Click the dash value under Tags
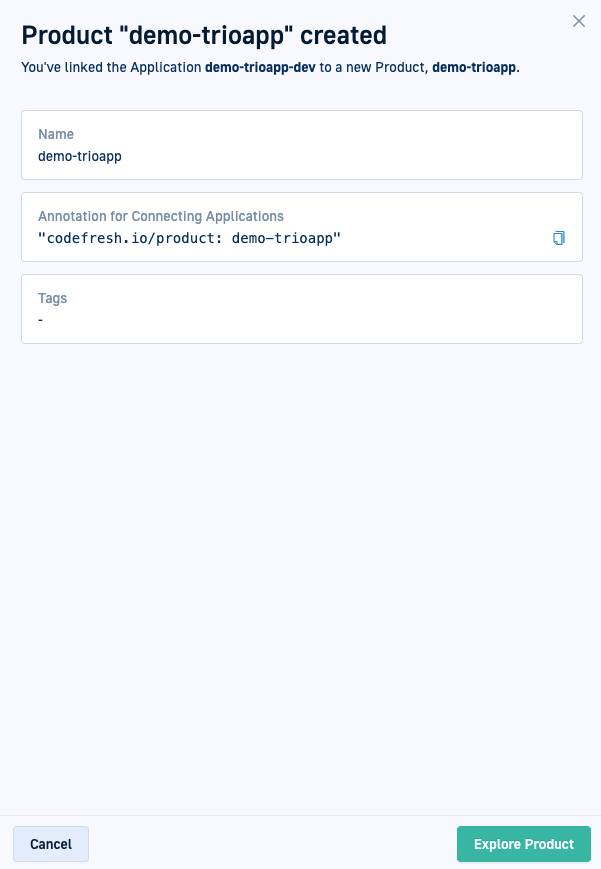This screenshot has height=869, width=601. [x=41, y=320]
